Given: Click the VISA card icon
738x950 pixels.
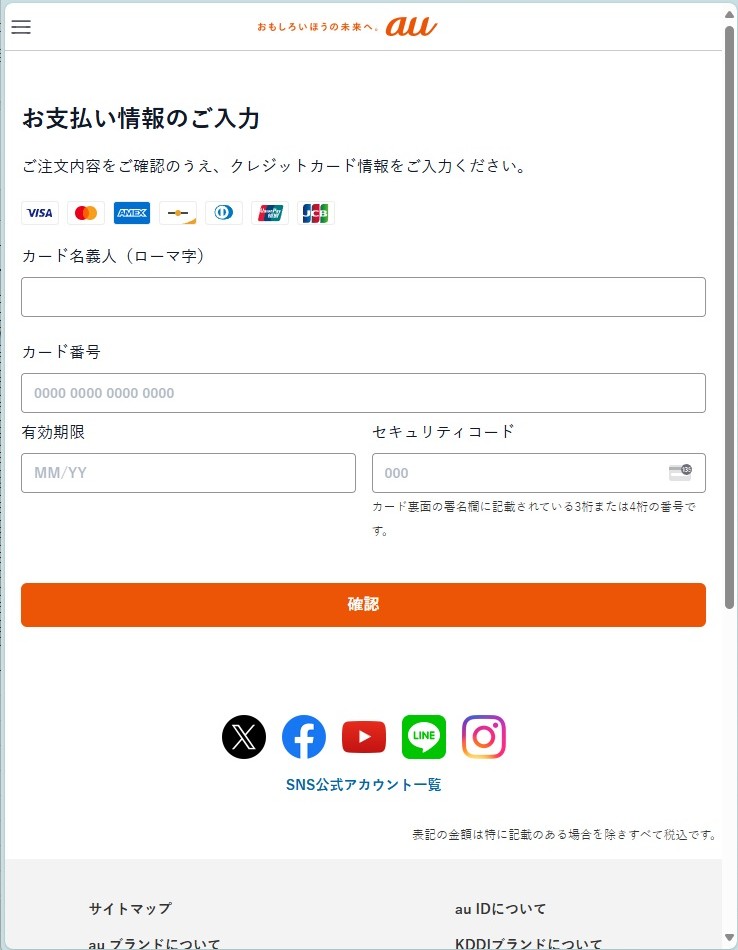Looking at the screenshot, I should point(40,213).
